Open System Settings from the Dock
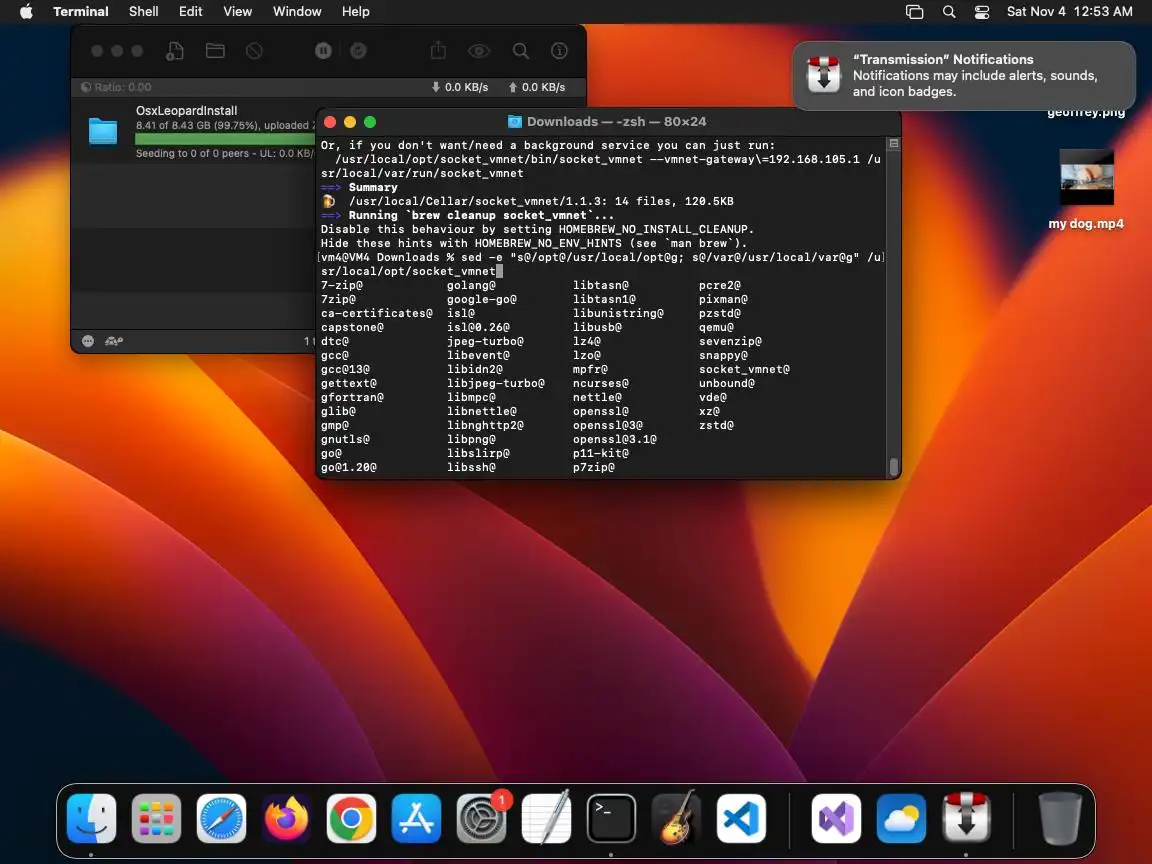Viewport: 1152px width, 864px height. 481,818
